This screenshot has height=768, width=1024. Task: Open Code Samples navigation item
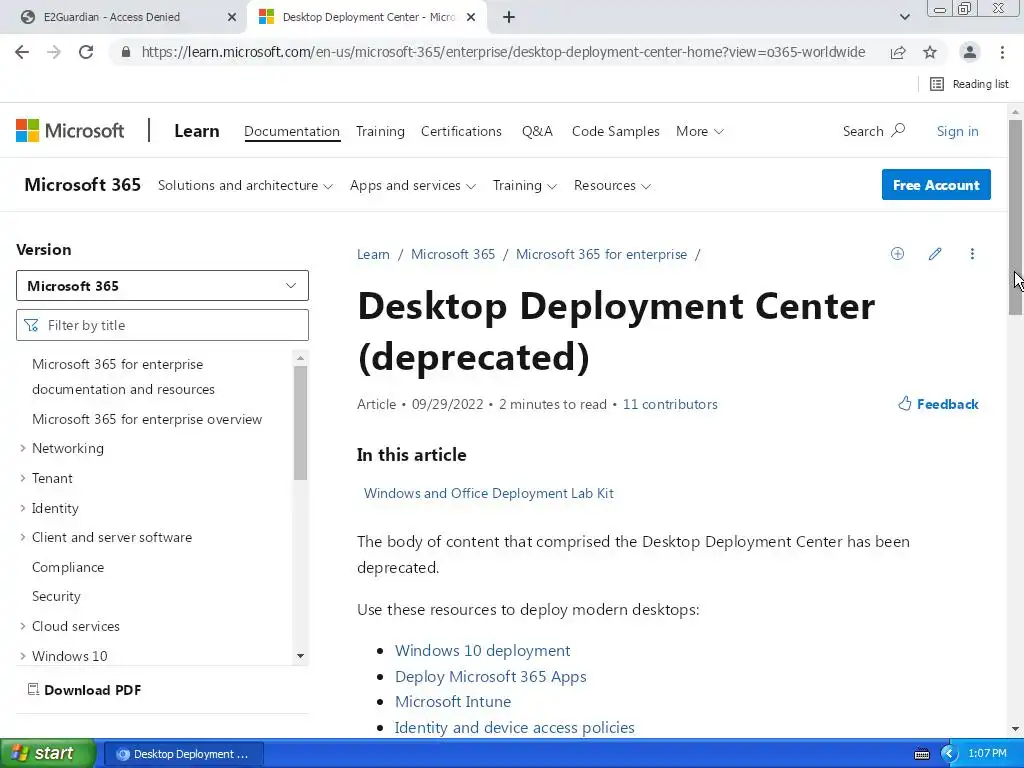tap(615, 131)
